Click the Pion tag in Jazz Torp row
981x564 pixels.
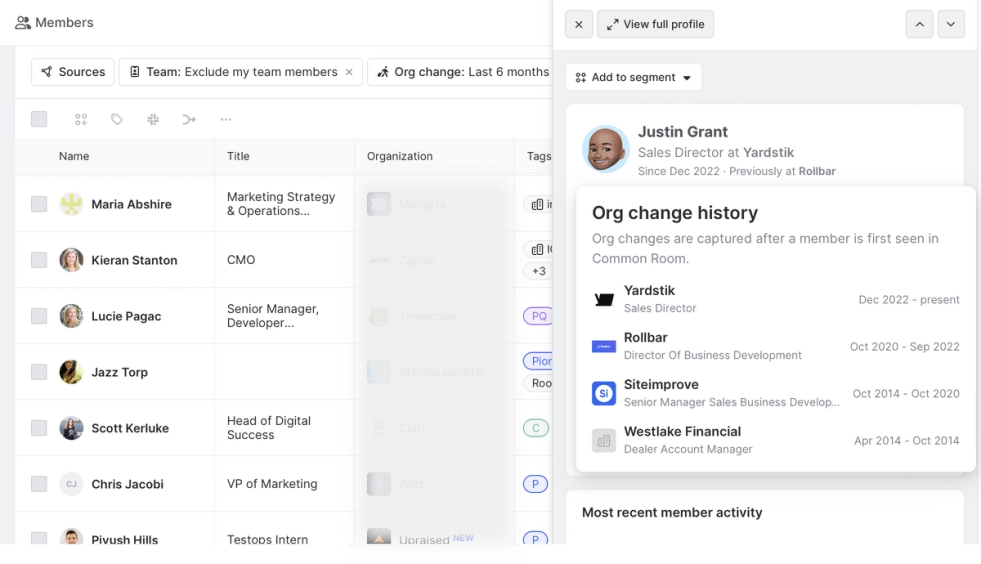[x=538, y=361]
